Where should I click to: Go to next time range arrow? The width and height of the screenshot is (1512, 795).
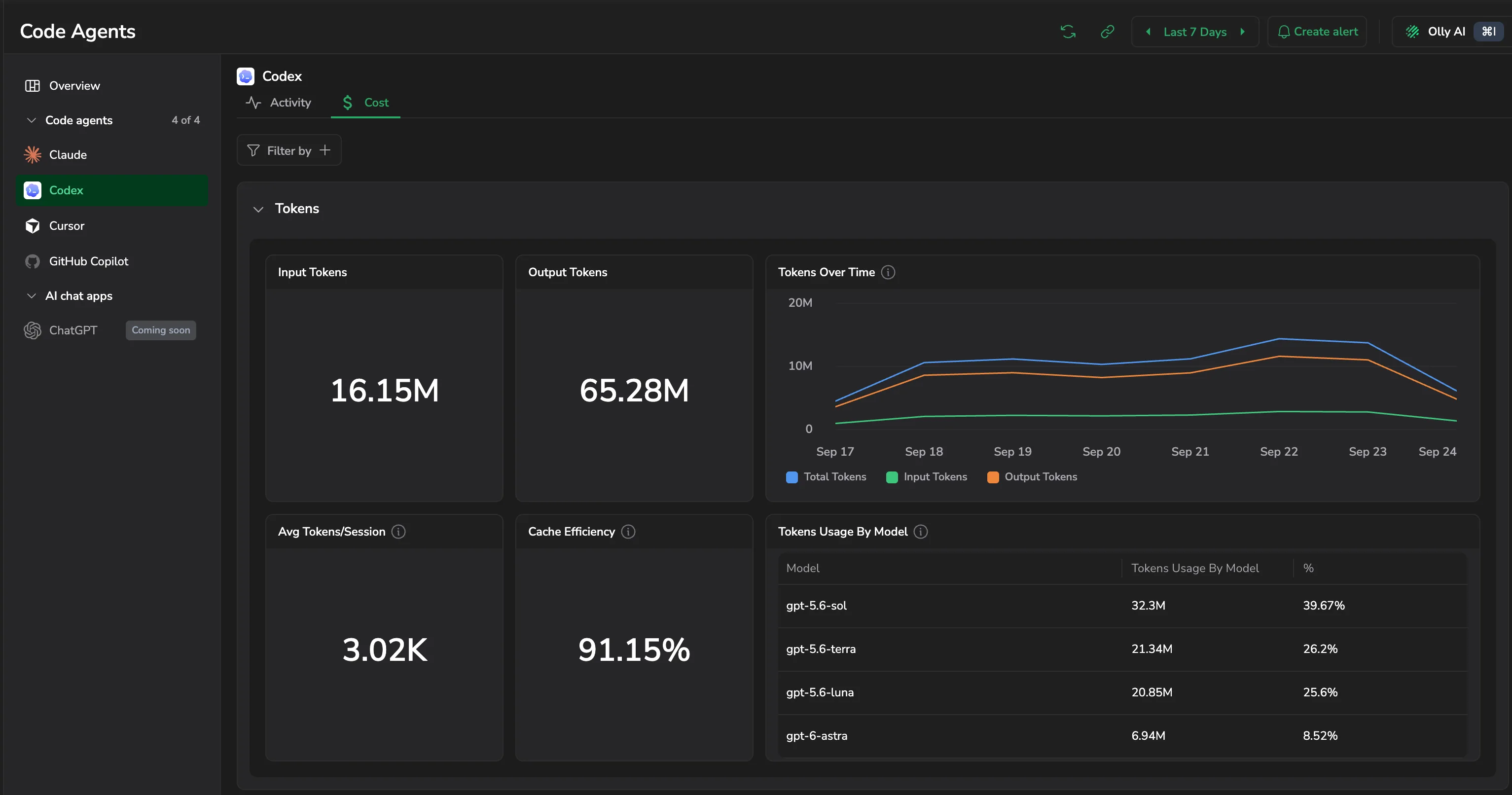point(1242,32)
